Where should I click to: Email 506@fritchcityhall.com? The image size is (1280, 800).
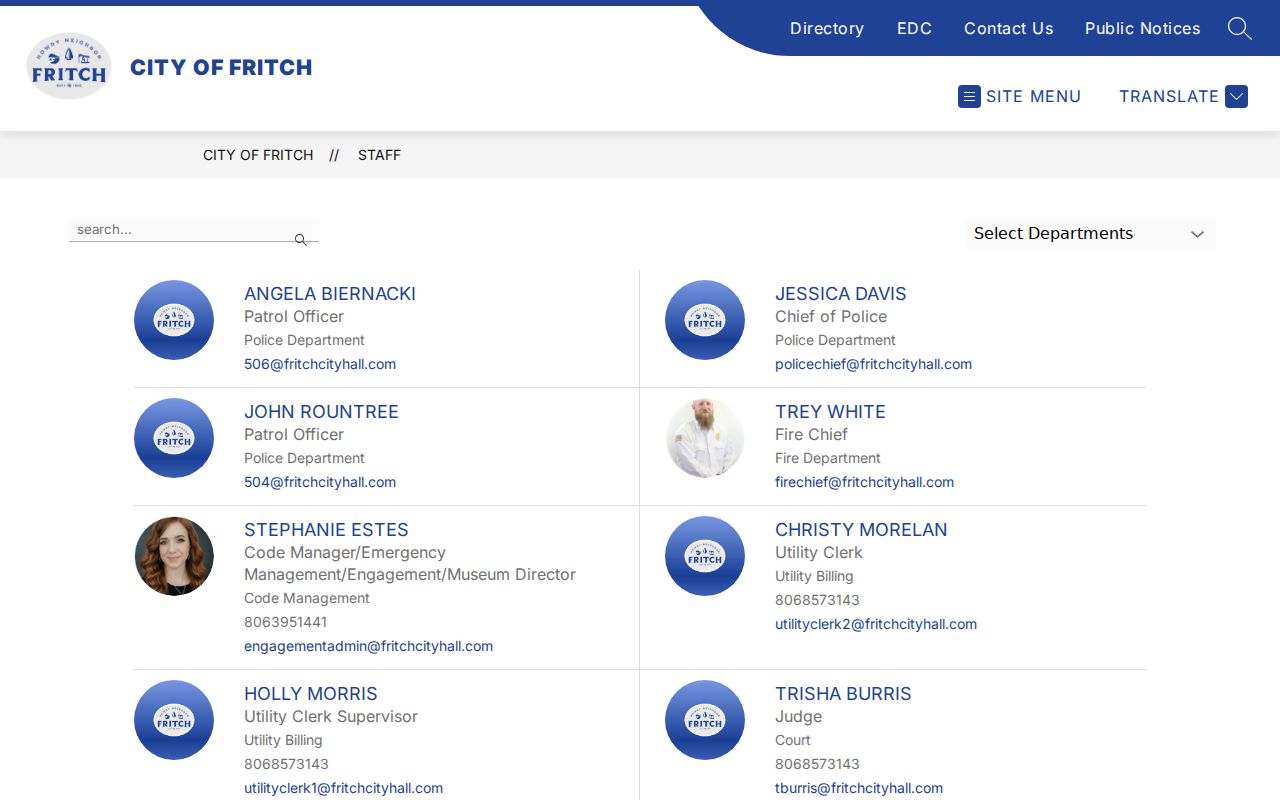320,364
